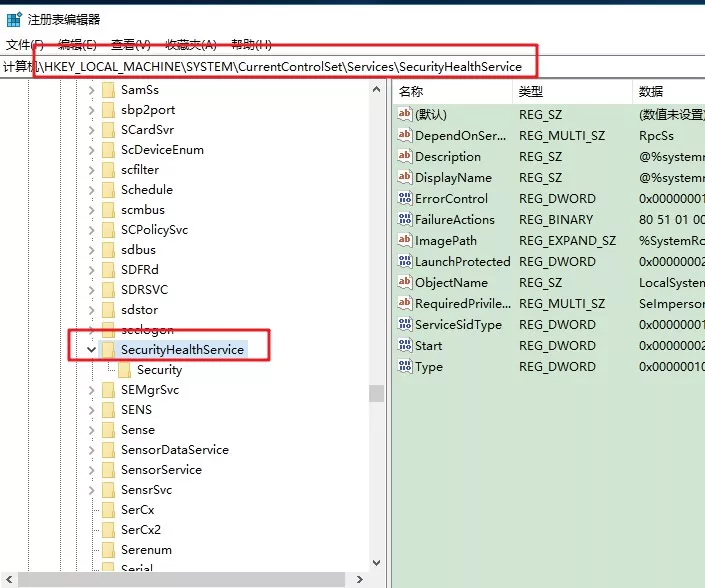Click the REG_BINARY type cell
The image size is (705, 588).
556,219
